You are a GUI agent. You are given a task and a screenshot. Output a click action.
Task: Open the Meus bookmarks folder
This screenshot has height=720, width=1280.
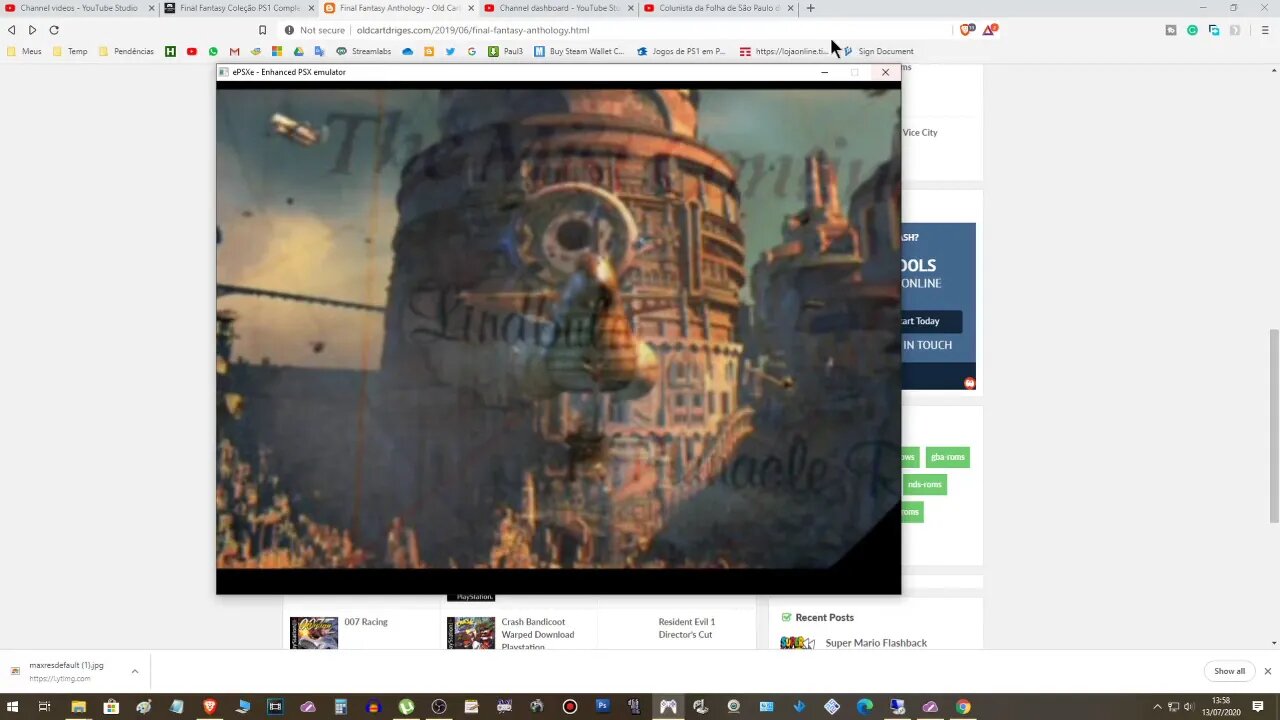coord(25,51)
